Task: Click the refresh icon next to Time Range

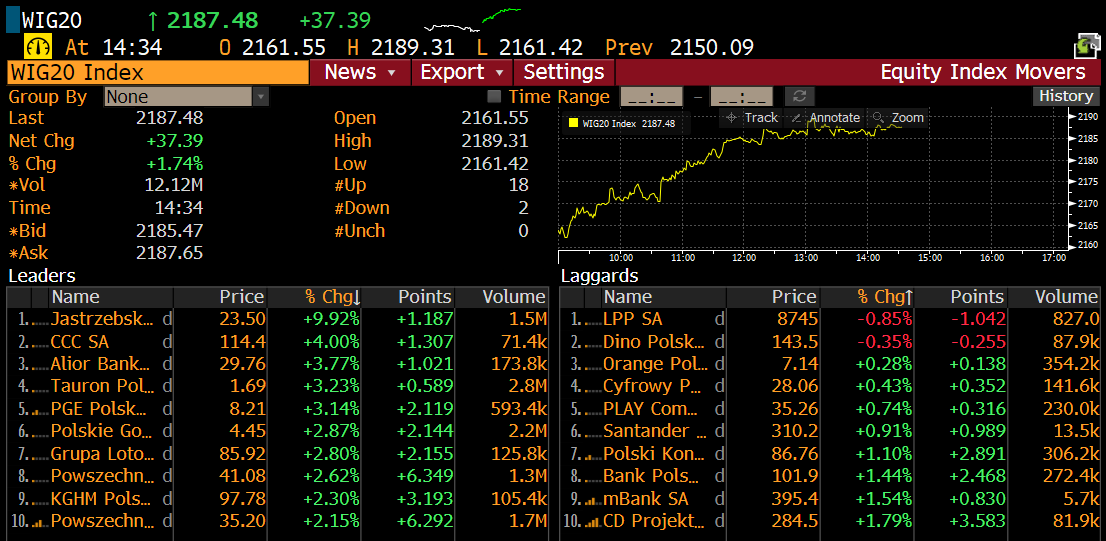Action: point(798,97)
